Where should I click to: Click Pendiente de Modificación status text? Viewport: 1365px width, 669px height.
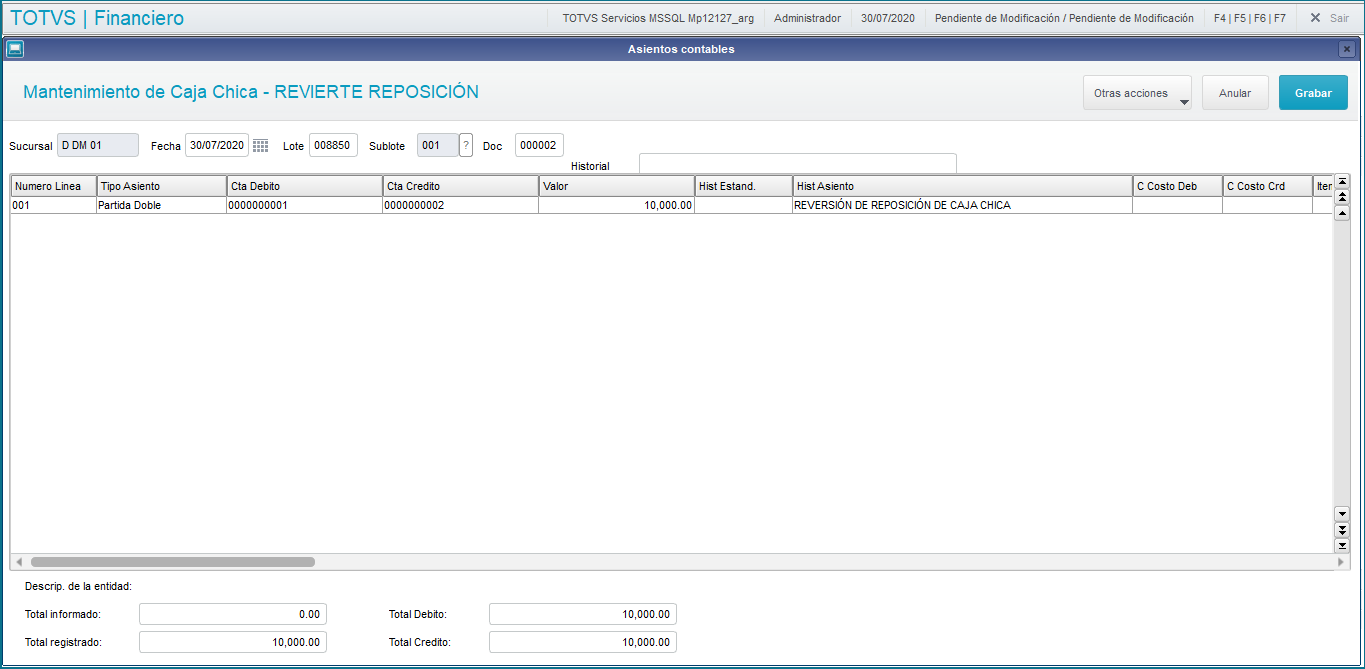point(1064,18)
